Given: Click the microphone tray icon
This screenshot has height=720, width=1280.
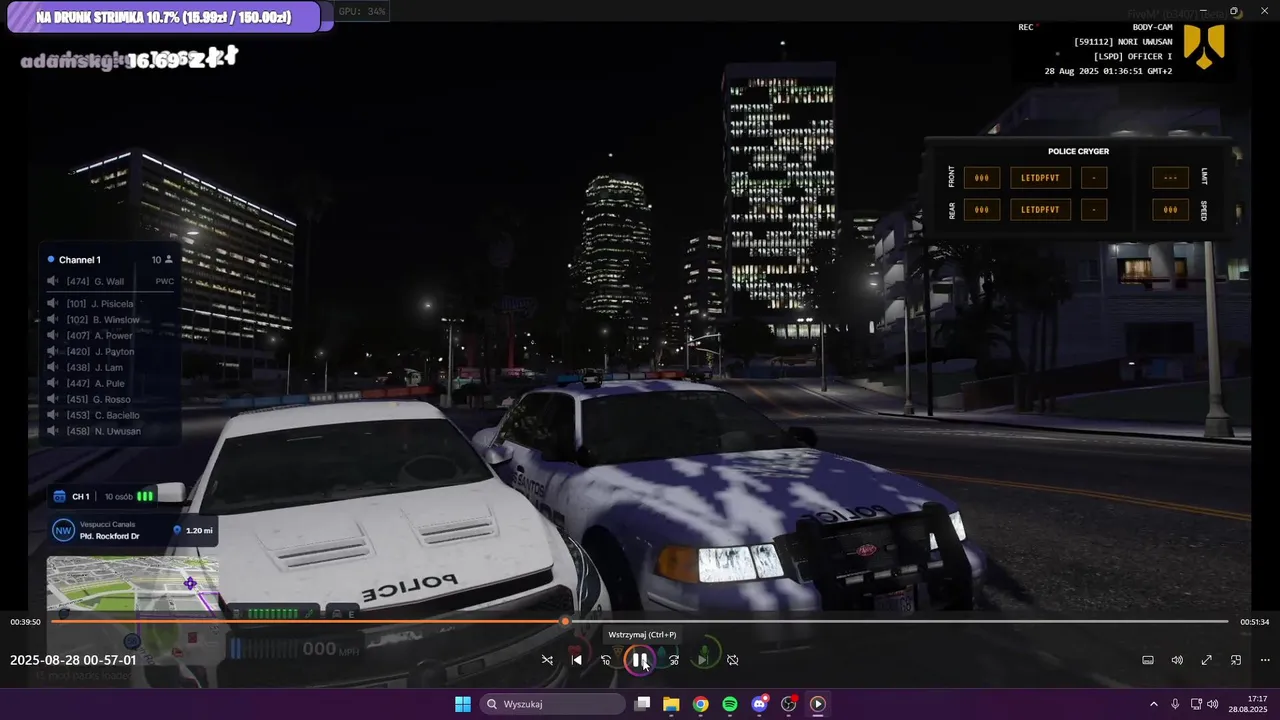Looking at the screenshot, I should [x=1175, y=704].
